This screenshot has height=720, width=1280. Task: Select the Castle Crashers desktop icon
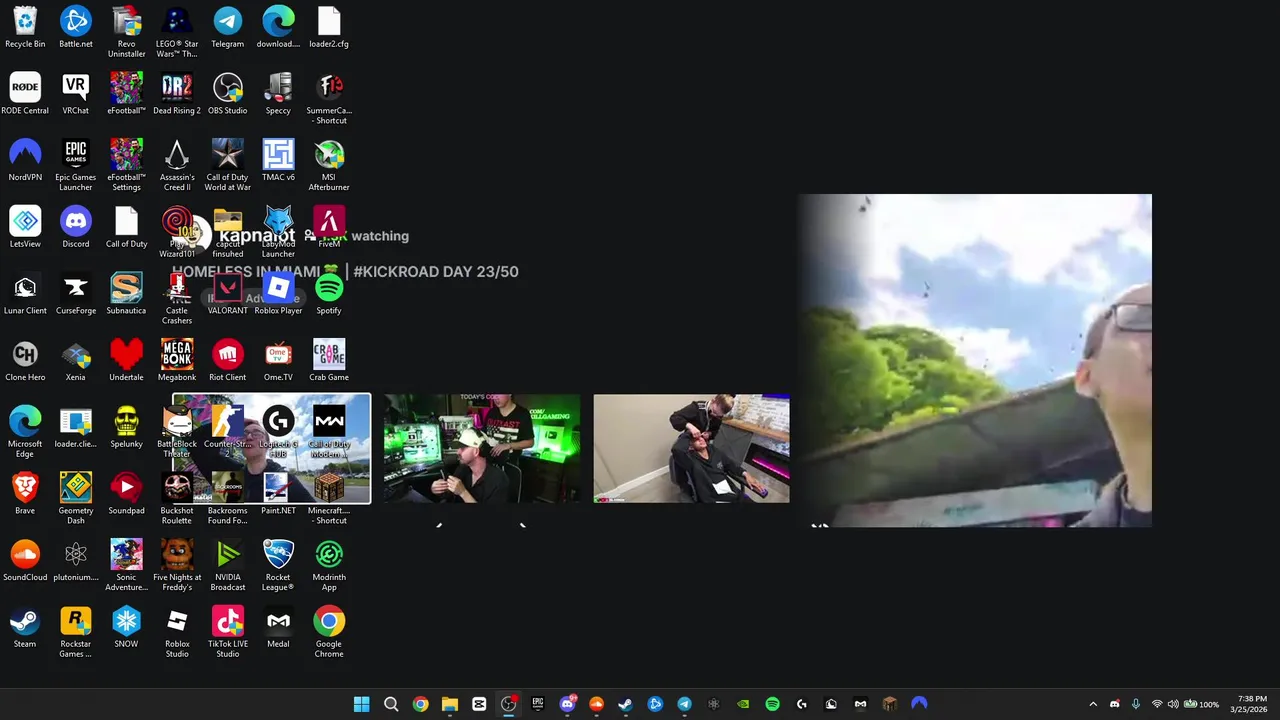tap(177, 299)
